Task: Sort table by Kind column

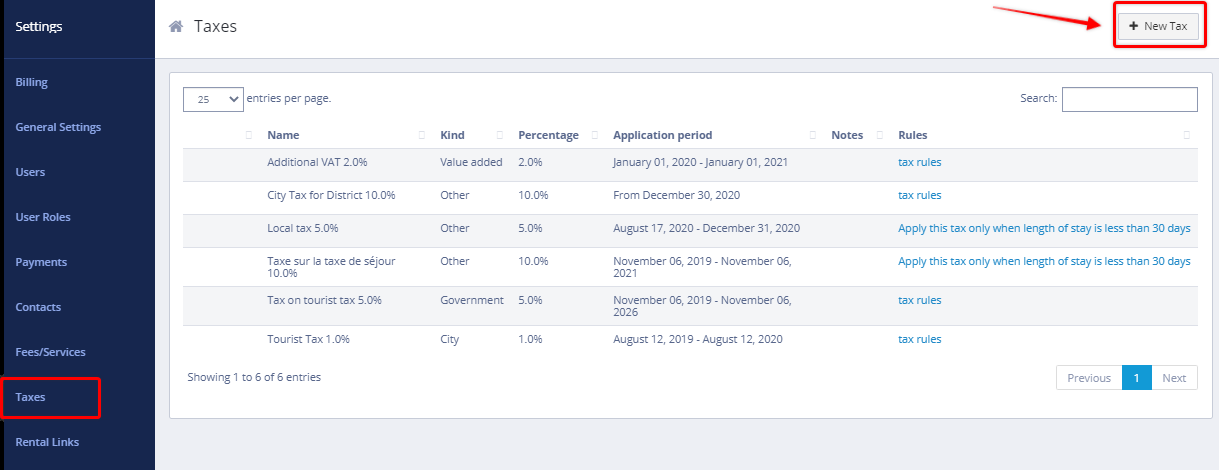Action: click(453, 135)
